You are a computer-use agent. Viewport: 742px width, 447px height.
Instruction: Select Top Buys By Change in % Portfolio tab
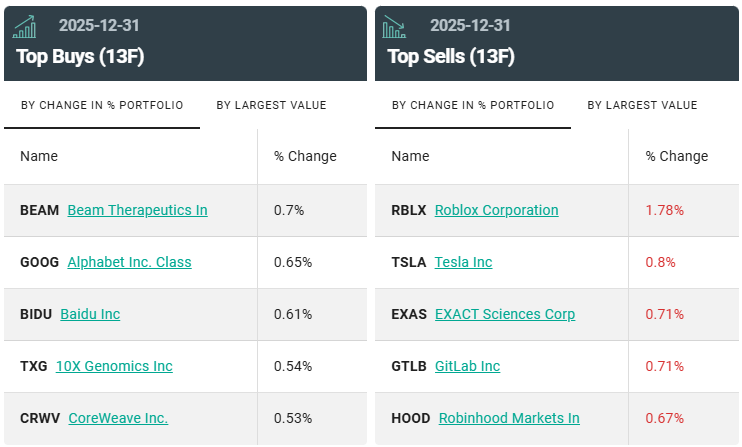click(x=102, y=106)
